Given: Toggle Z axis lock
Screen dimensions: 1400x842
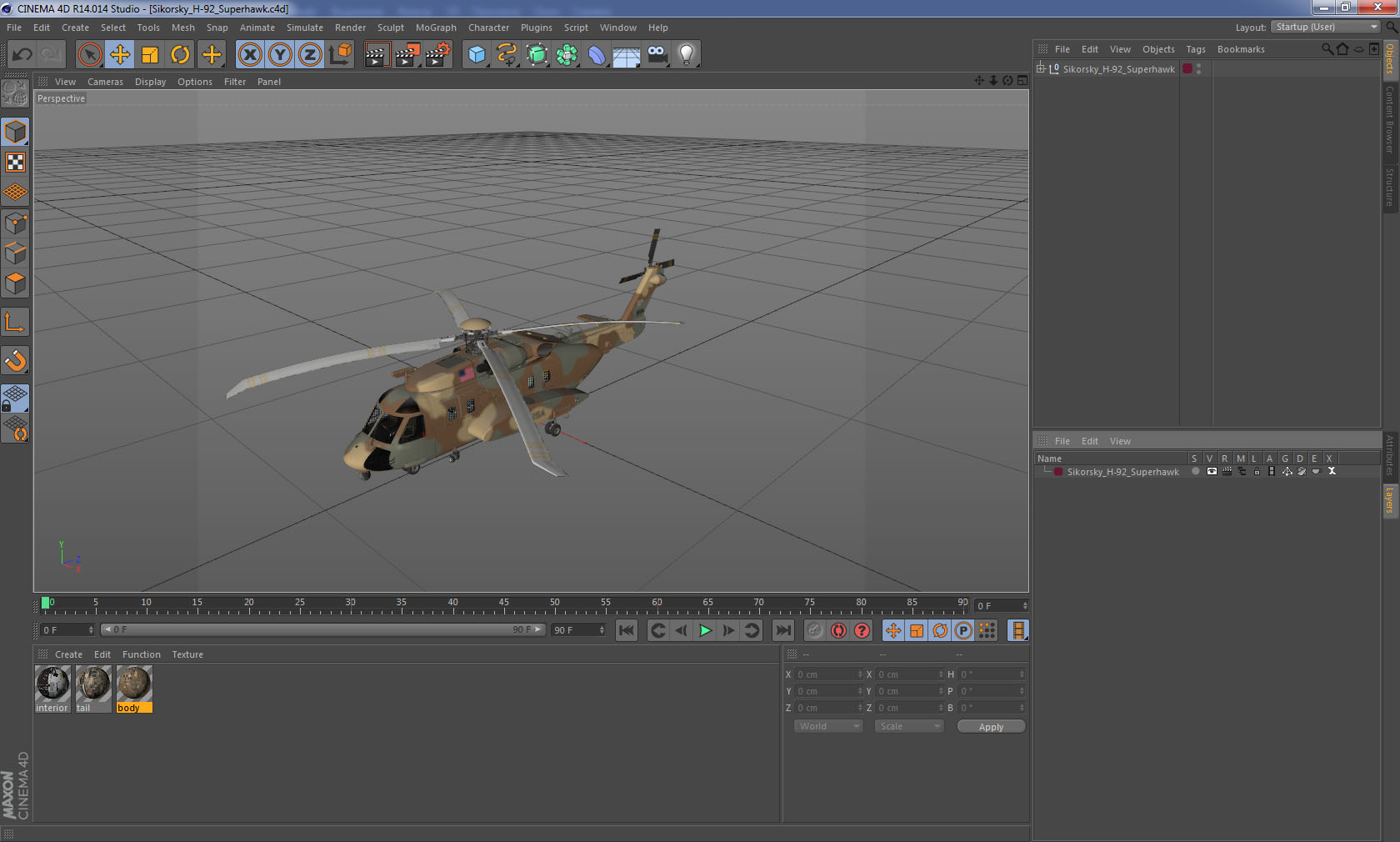Looking at the screenshot, I should coord(310,55).
